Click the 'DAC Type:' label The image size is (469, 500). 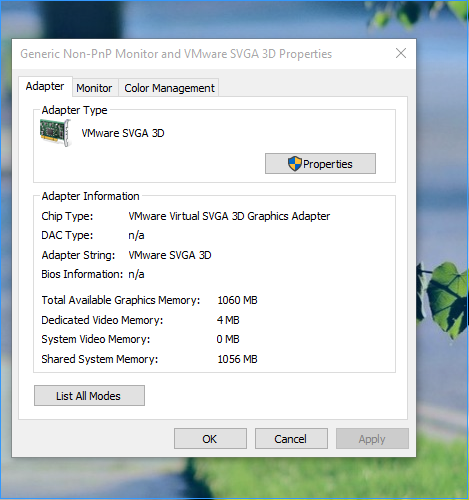[67, 235]
